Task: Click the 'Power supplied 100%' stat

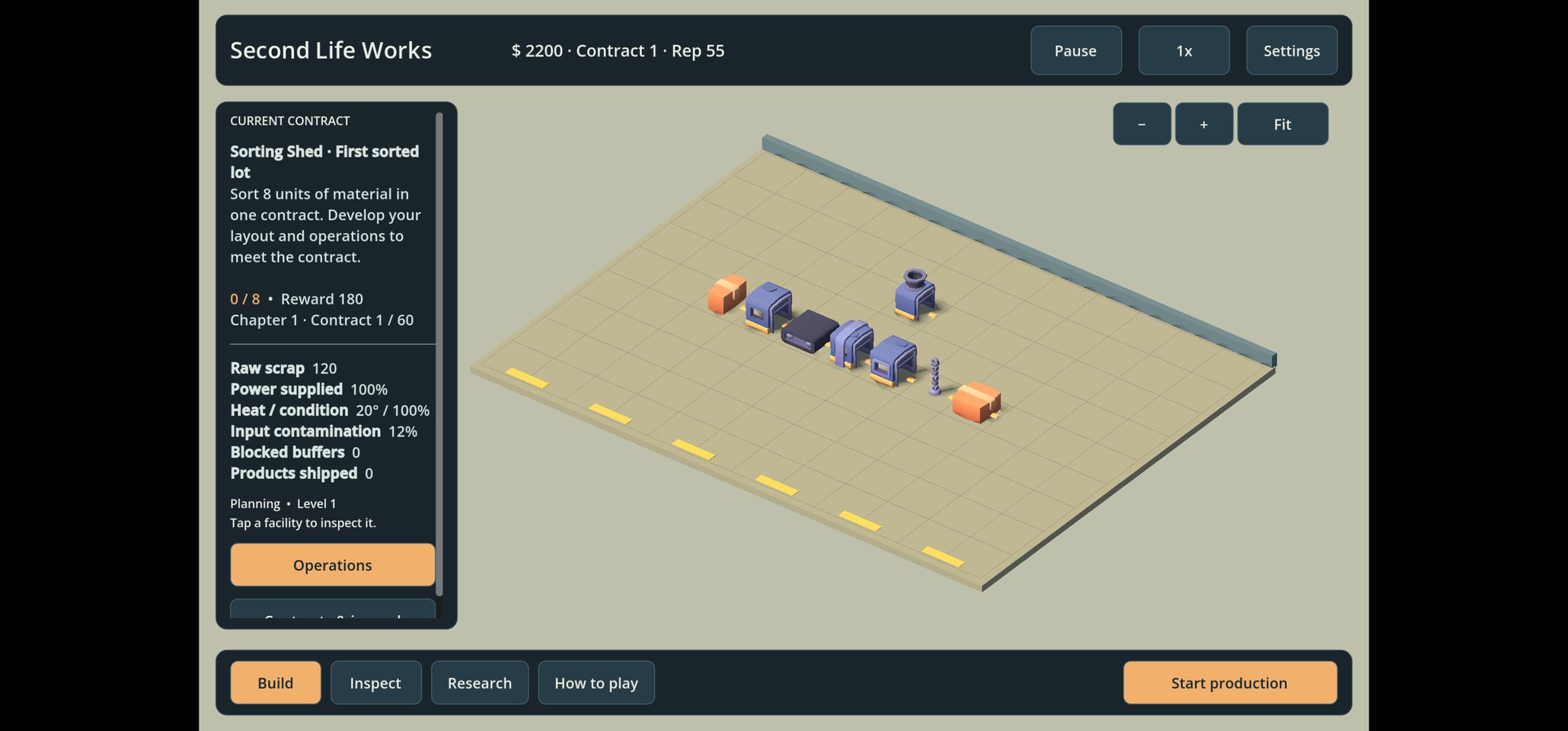Action: (309, 389)
